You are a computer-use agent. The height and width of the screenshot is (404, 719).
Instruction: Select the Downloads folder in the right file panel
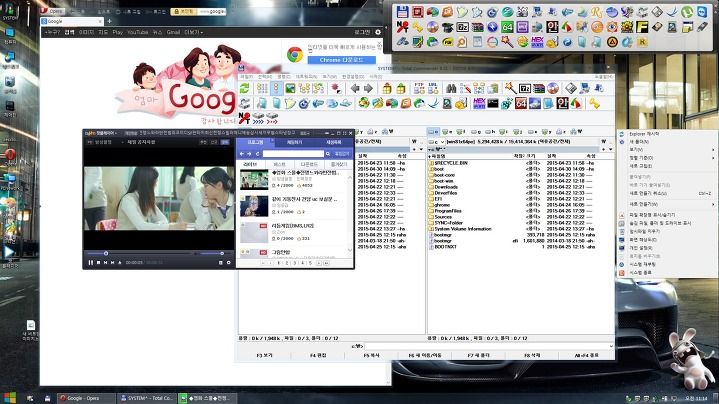point(446,187)
